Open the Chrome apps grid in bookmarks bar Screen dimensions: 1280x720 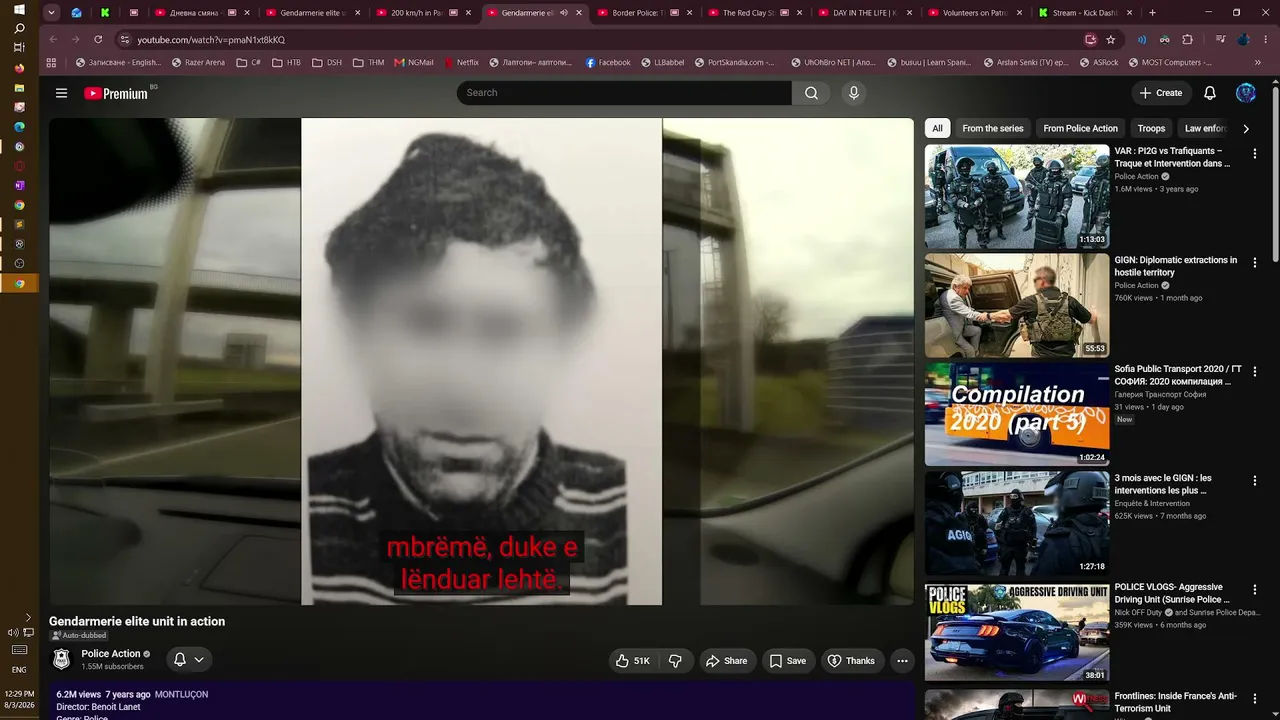click(52, 62)
